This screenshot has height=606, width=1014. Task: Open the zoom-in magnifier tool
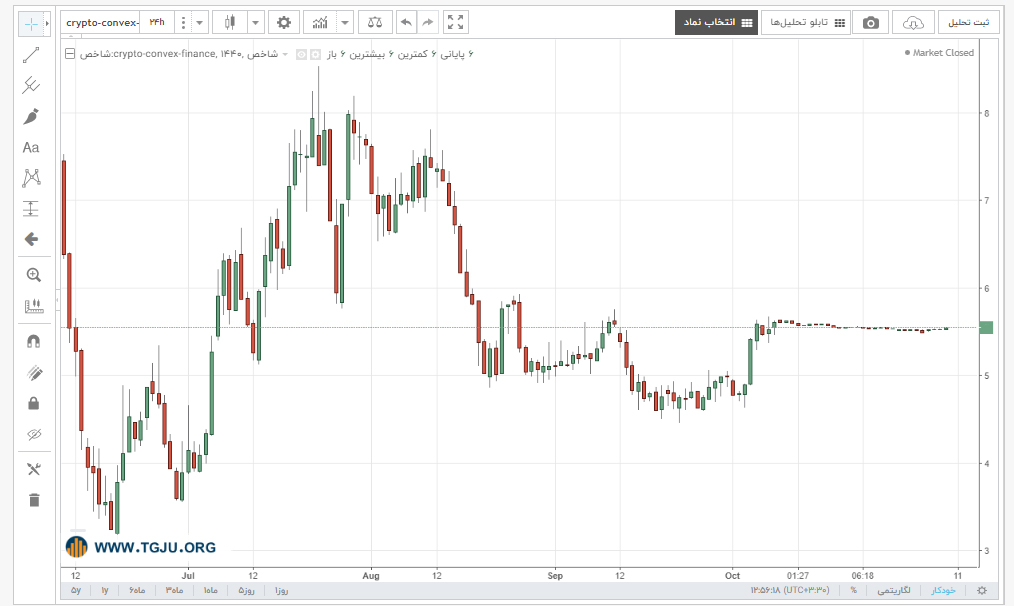[x=34, y=275]
